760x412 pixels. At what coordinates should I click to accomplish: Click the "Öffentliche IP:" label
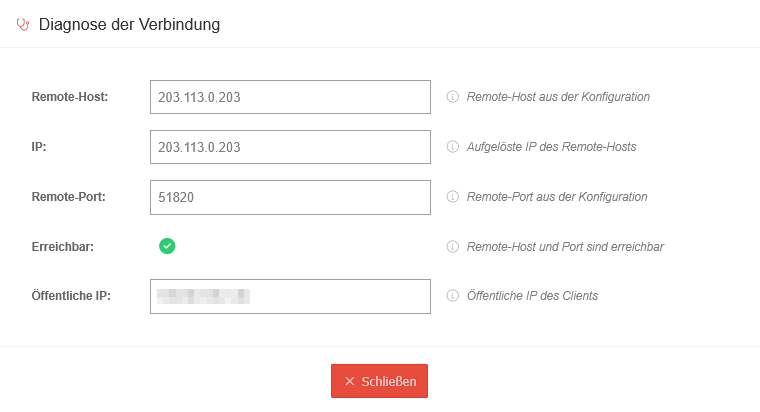pos(72,296)
